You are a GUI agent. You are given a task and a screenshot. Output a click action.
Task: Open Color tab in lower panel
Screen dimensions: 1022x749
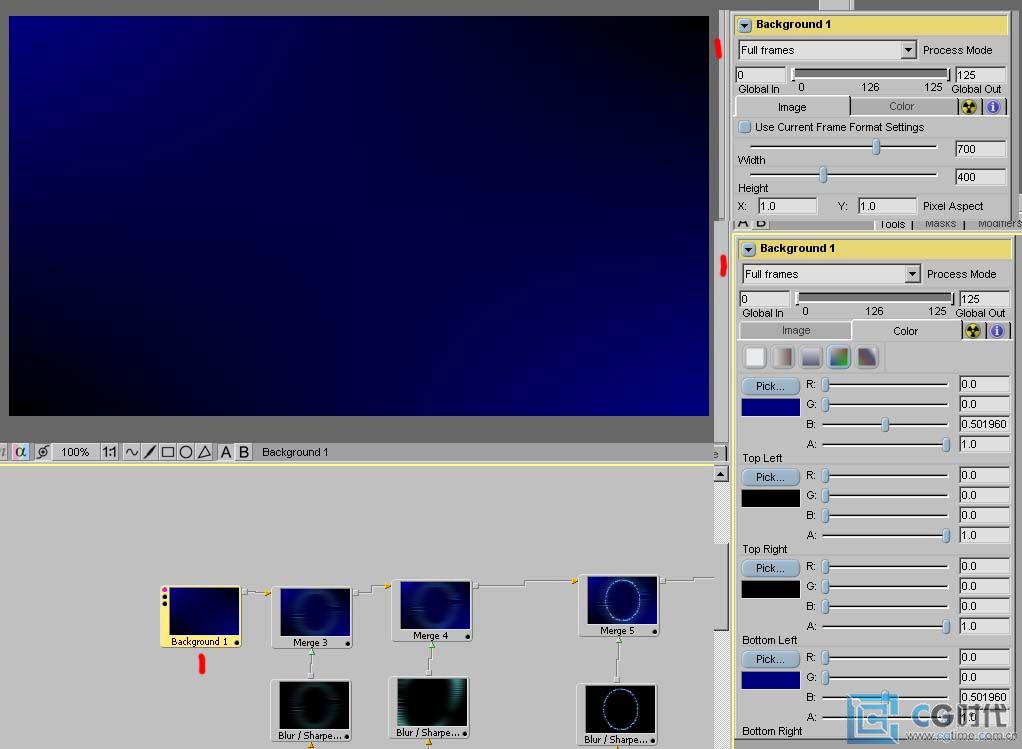tap(905, 331)
